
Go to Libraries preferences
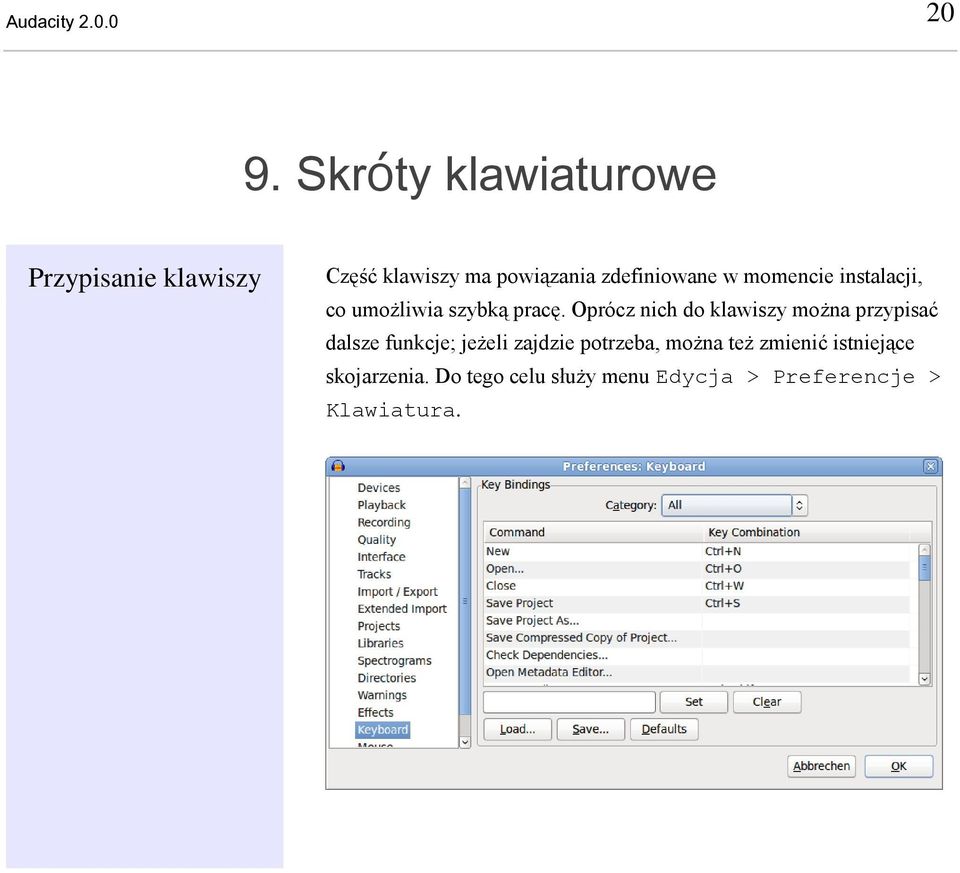point(380,643)
